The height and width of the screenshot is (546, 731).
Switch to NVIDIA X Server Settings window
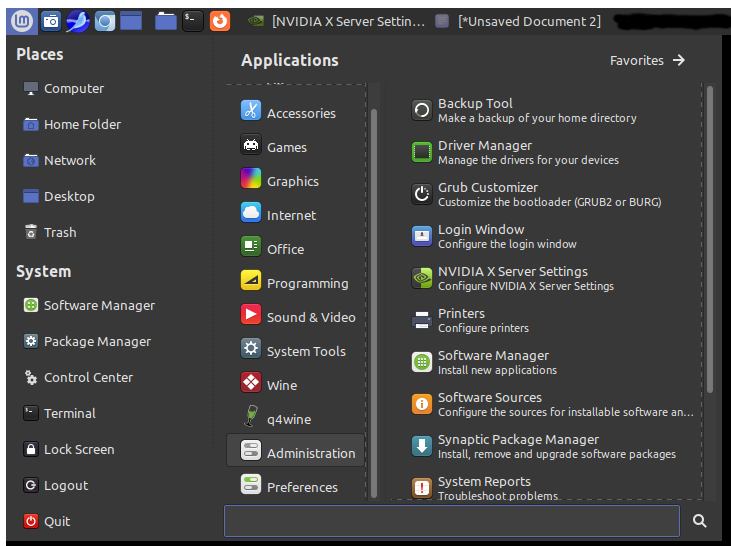(336, 21)
